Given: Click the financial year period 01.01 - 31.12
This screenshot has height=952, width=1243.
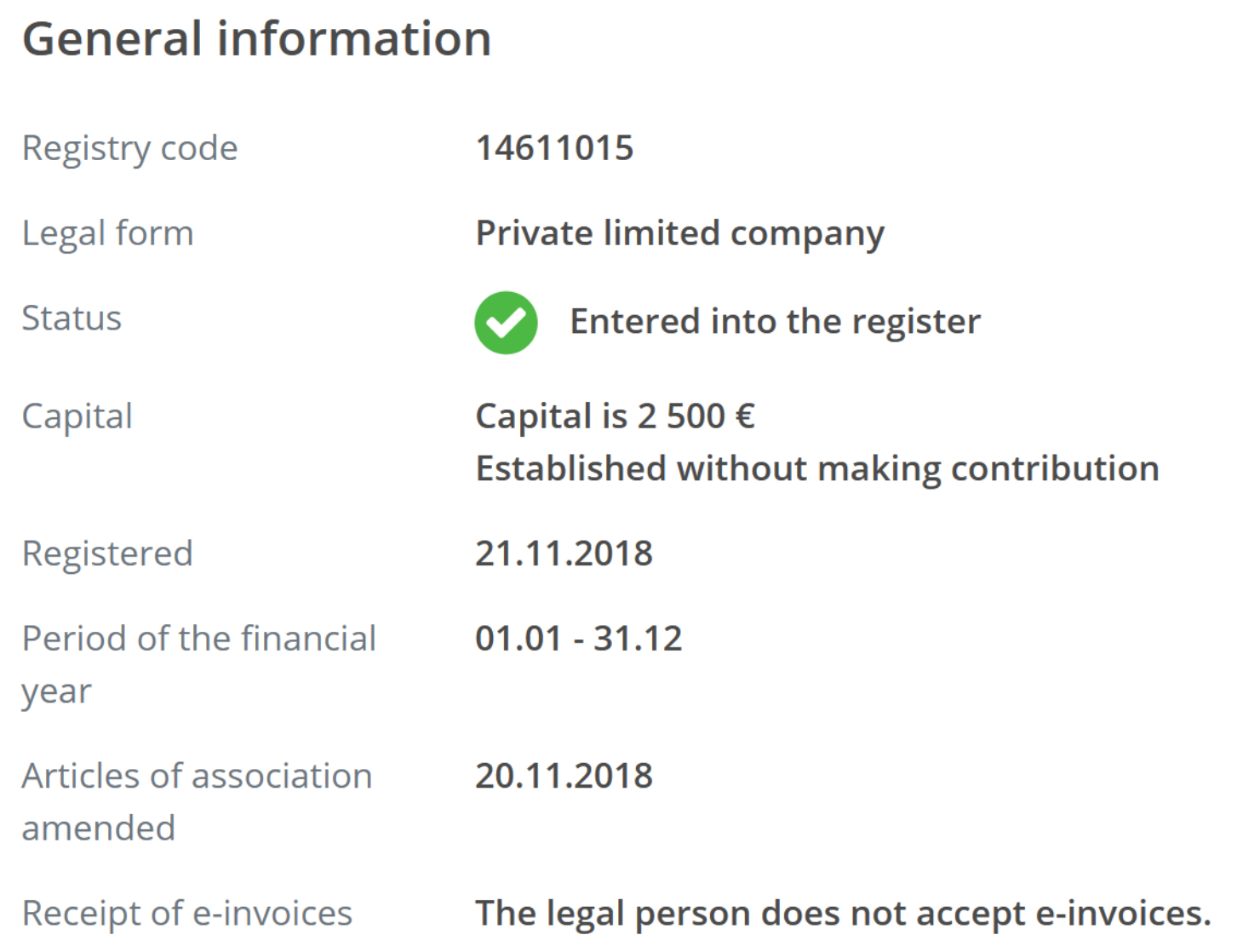Looking at the screenshot, I should [579, 639].
